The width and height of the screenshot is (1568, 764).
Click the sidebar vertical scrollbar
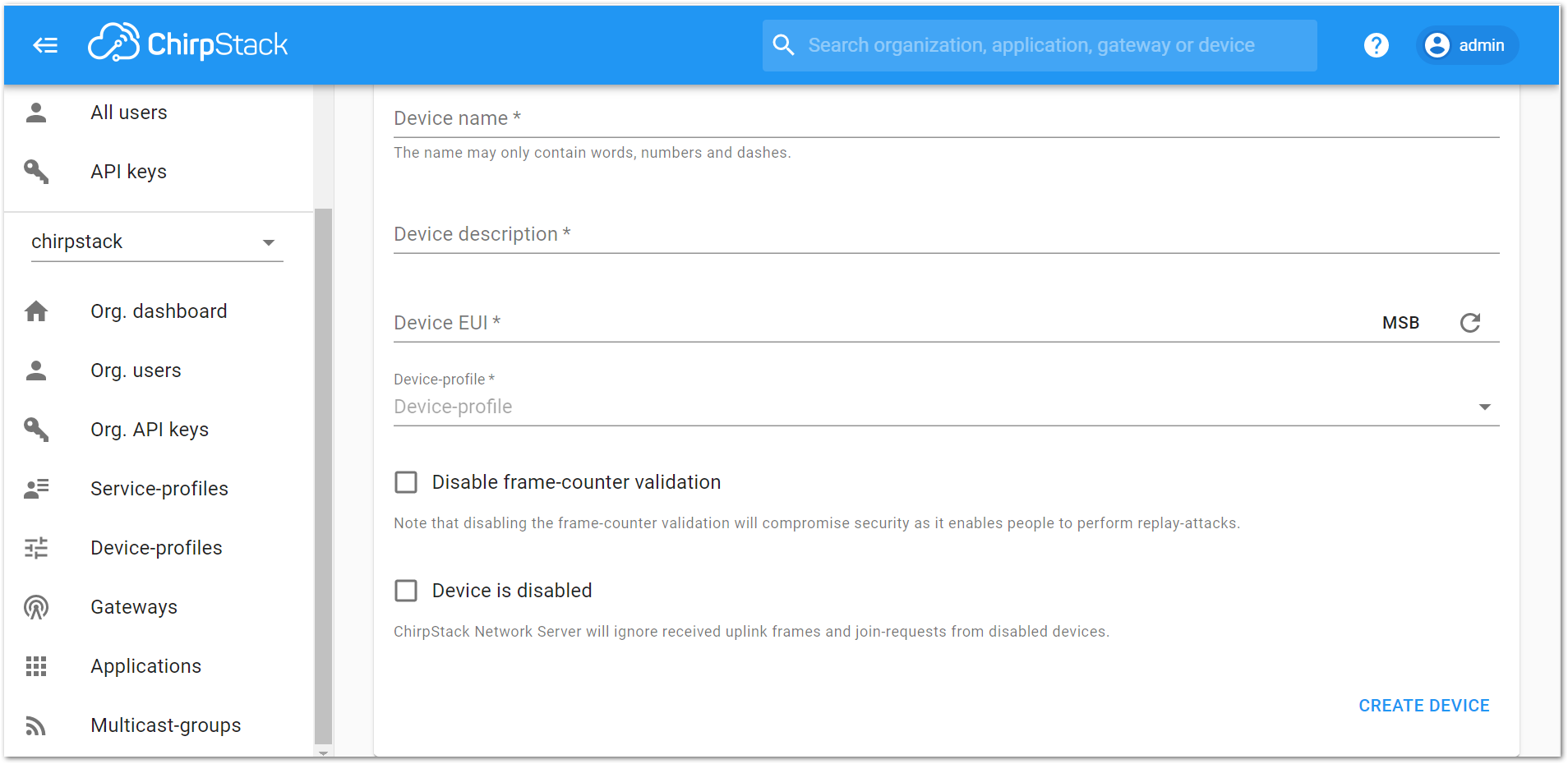(323, 476)
